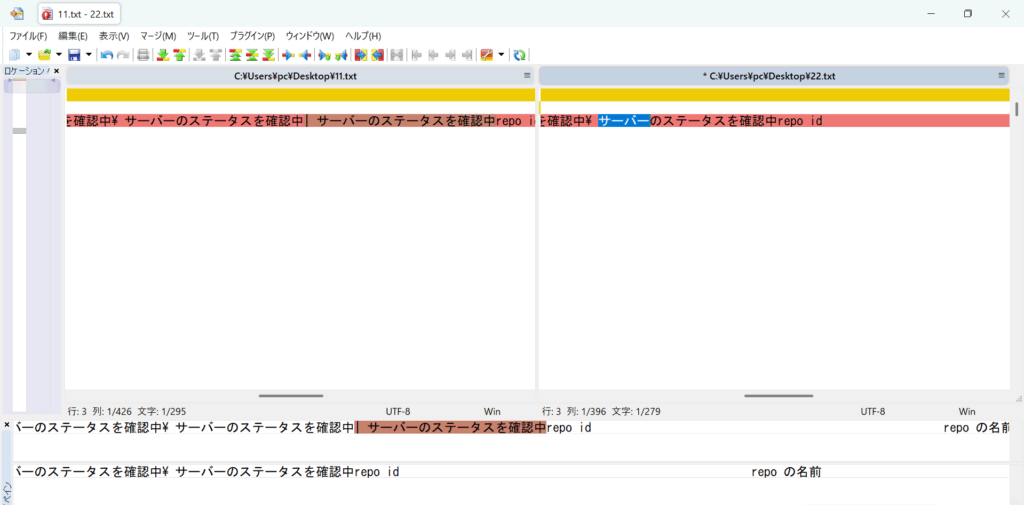Open the Options wrench dropdown arrow
1024x505 pixels.
(x=501, y=54)
